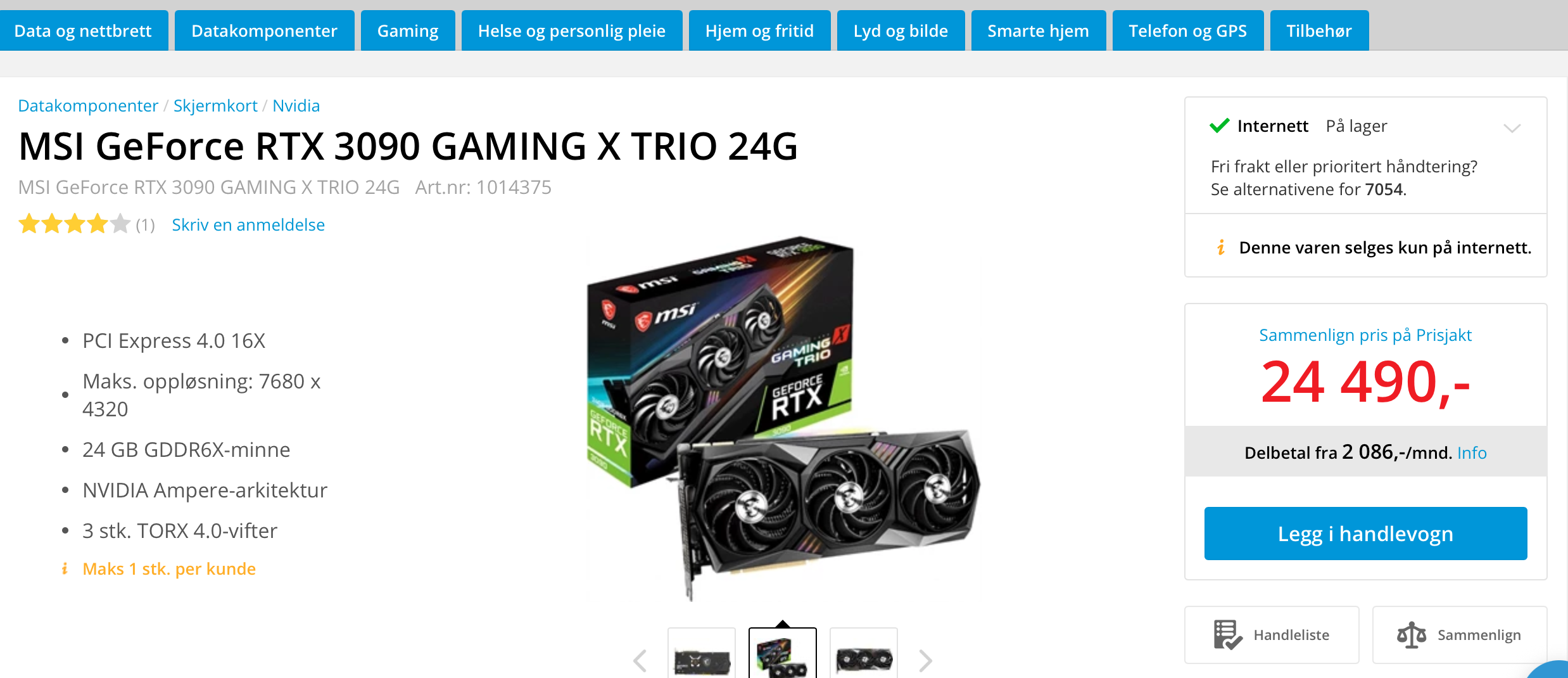Open Sammenlign pris på Prisjakt link

coord(1365,335)
